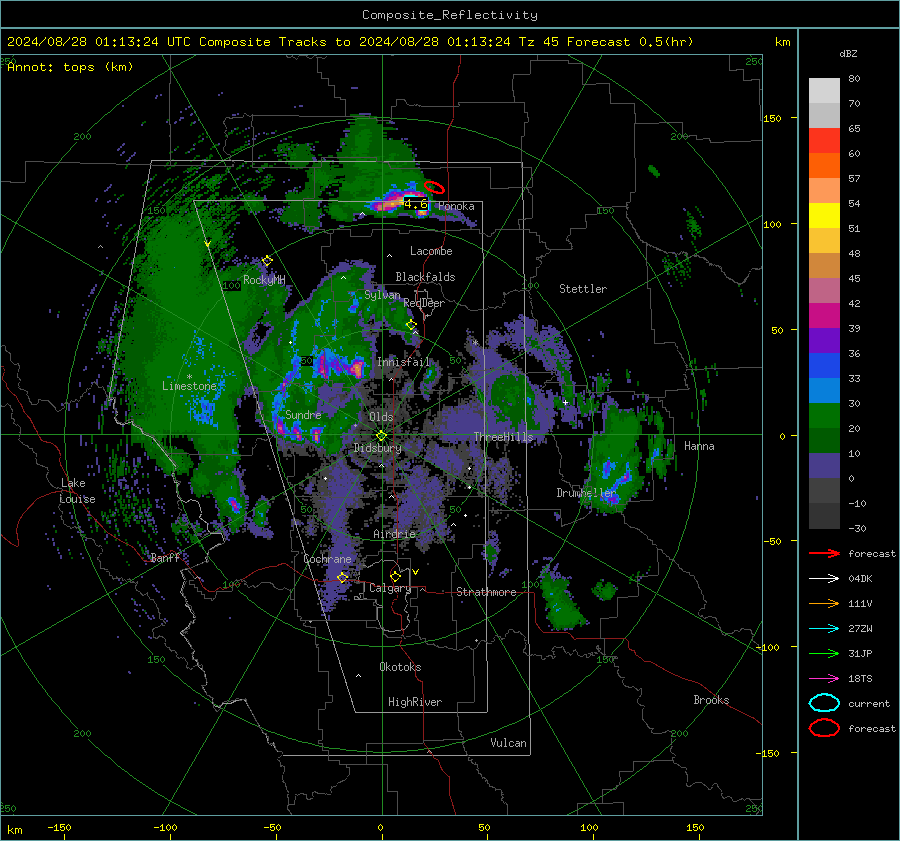Click the yellow 54 dBZ color swatch
The height and width of the screenshot is (841, 900).
click(x=824, y=215)
